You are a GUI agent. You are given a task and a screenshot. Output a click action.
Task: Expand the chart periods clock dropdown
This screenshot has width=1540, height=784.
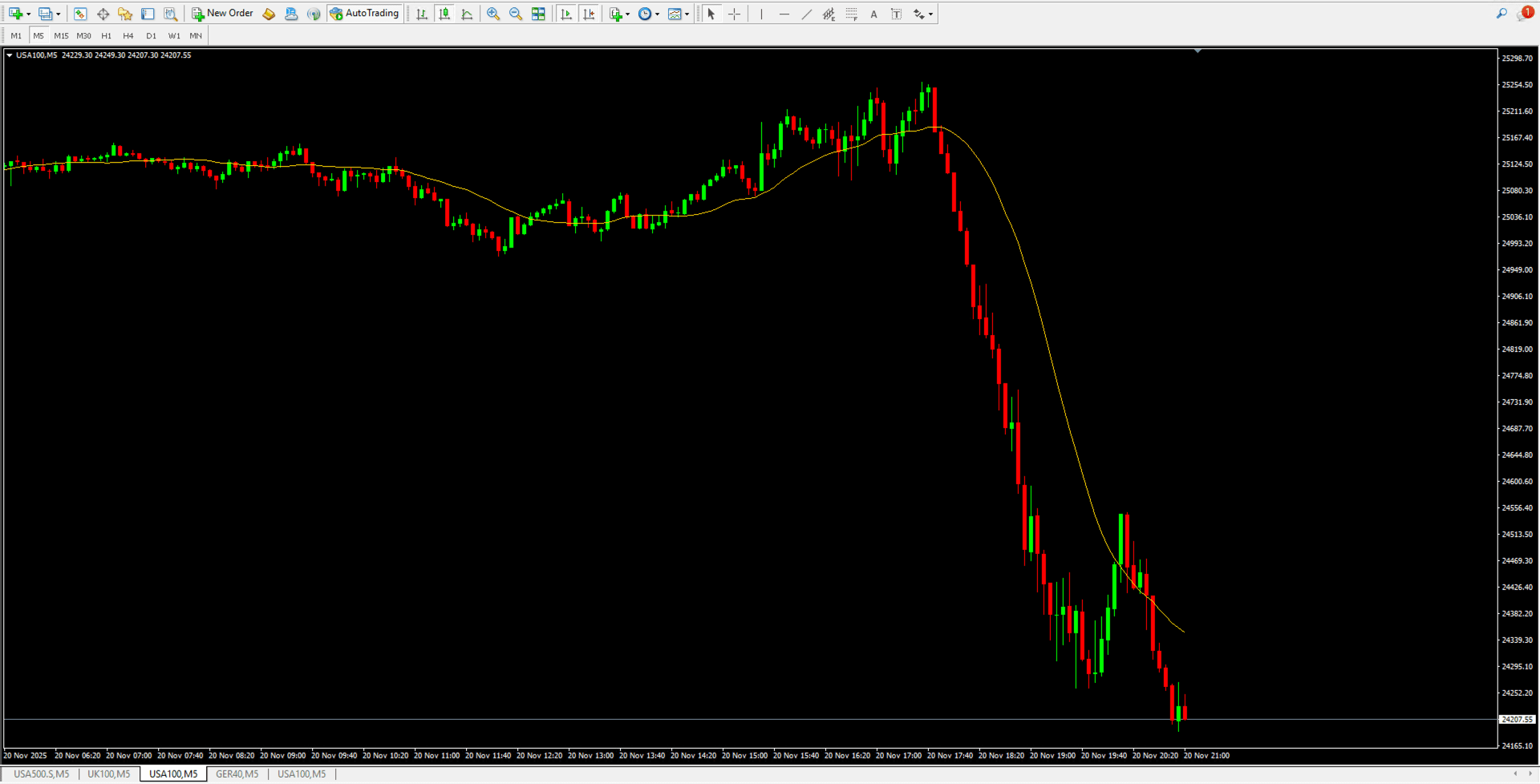pos(657,14)
